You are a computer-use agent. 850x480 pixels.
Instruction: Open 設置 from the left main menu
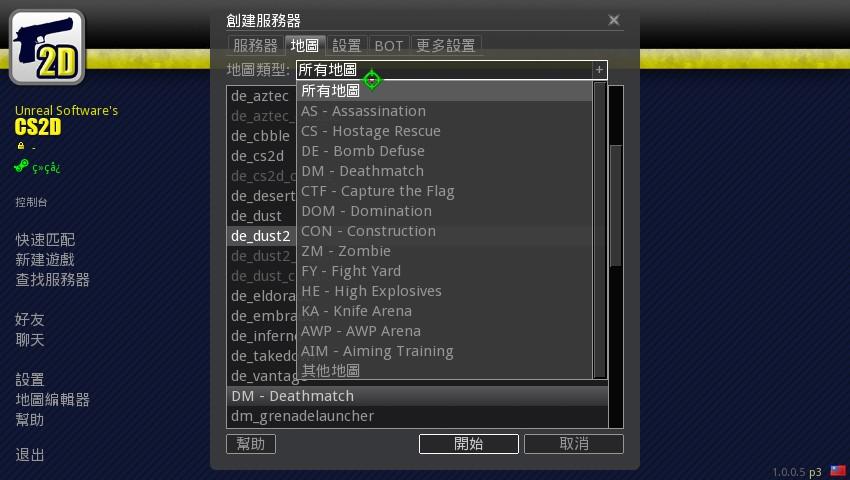[x=30, y=380]
